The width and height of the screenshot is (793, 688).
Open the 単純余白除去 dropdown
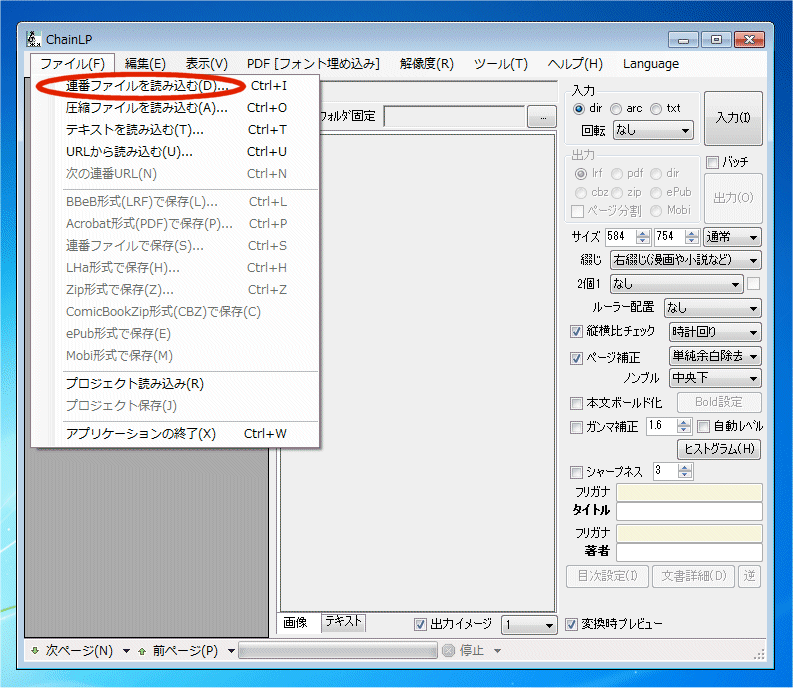pyautogui.click(x=715, y=356)
